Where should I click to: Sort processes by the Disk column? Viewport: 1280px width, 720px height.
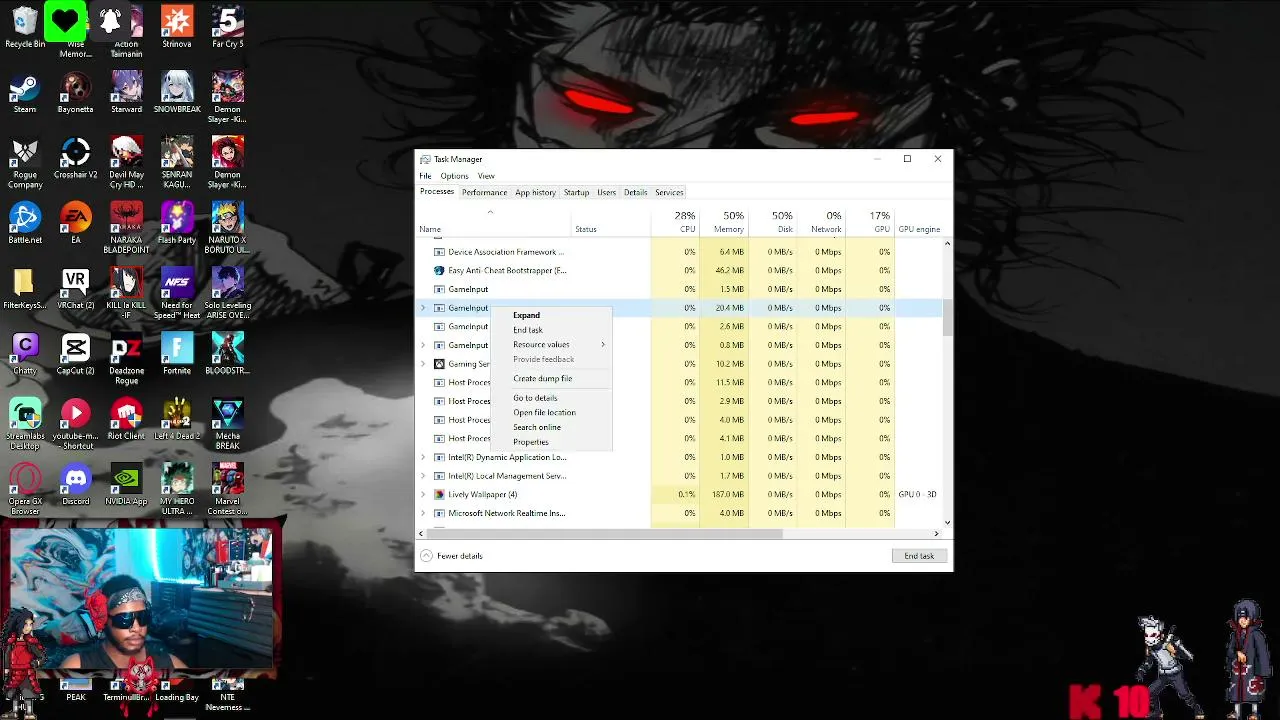(x=773, y=222)
